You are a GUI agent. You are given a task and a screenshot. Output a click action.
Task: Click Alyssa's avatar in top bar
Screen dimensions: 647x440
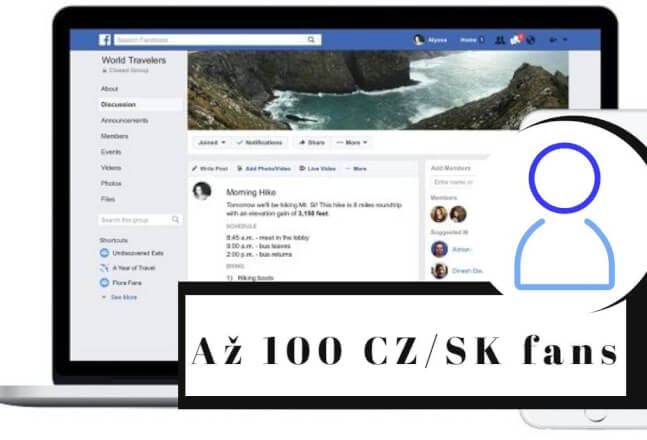tap(419, 40)
